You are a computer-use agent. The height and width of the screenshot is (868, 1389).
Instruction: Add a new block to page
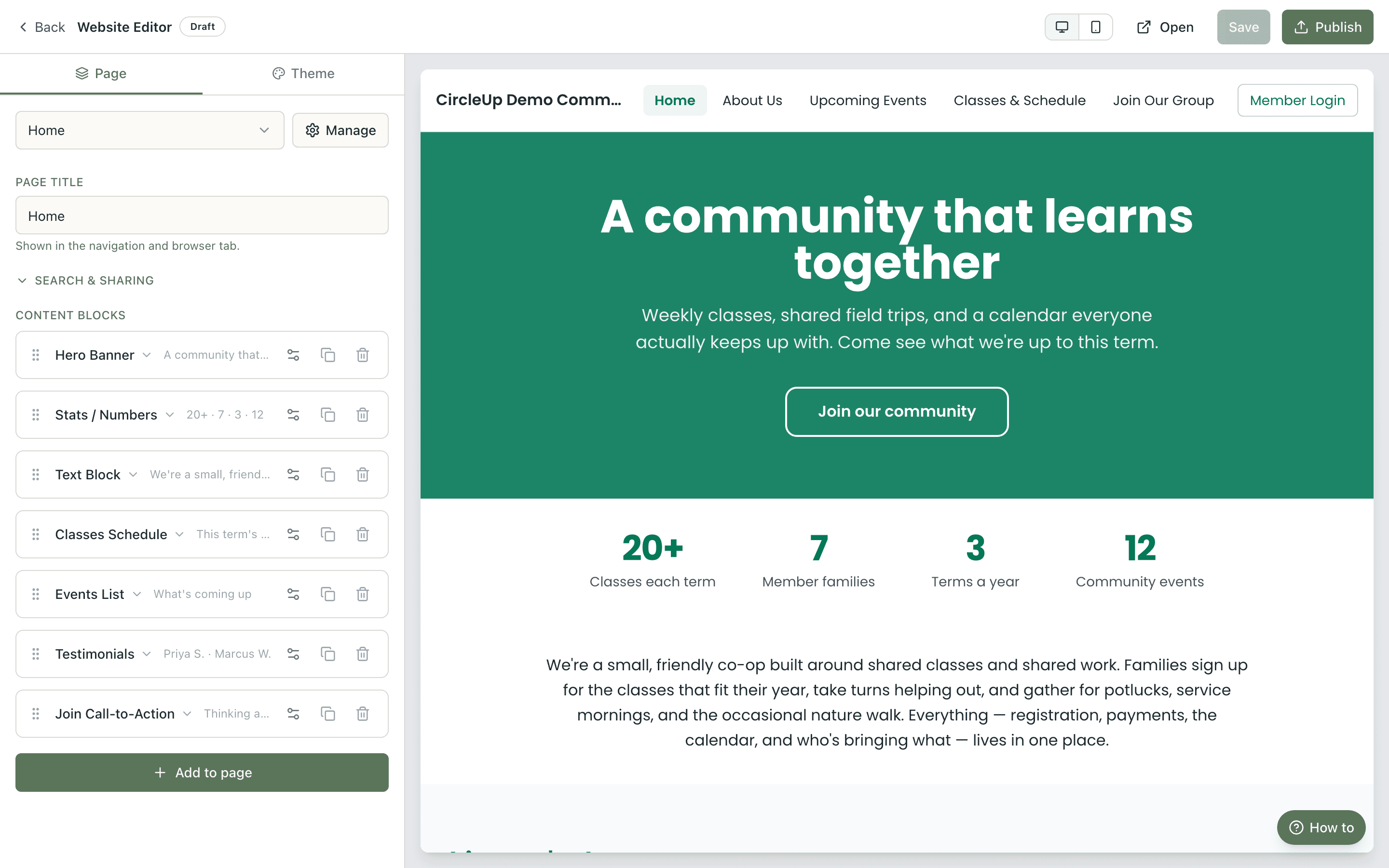[202, 773]
